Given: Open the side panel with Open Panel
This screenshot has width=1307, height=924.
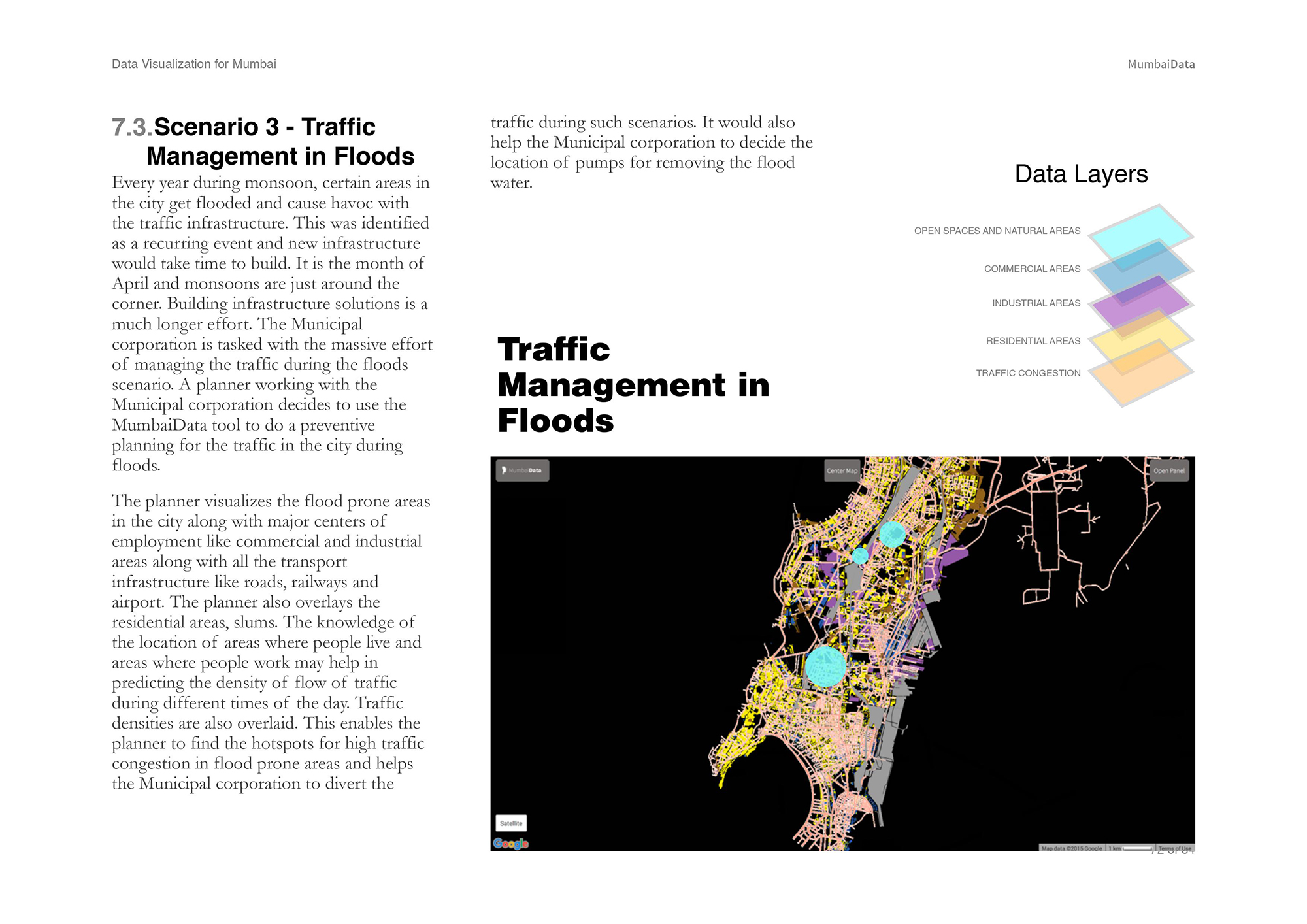Looking at the screenshot, I should [x=1168, y=470].
